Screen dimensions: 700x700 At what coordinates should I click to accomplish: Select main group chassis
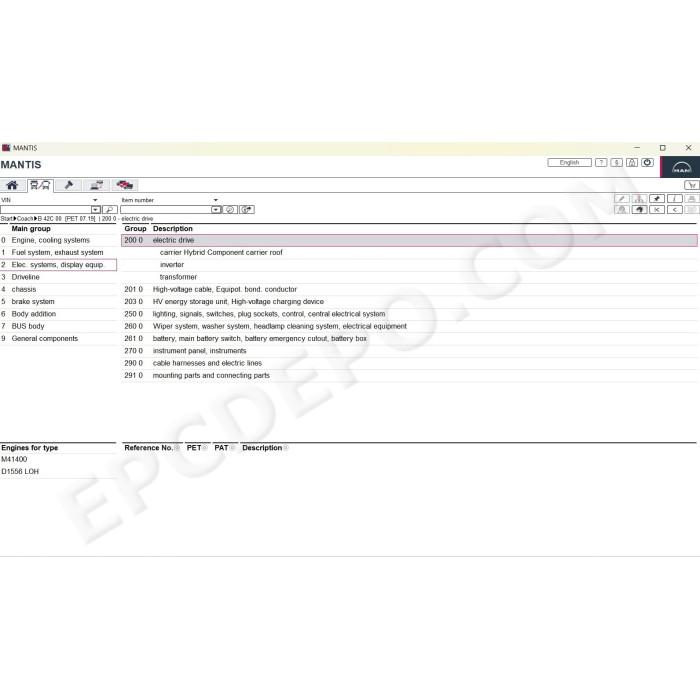(58, 289)
